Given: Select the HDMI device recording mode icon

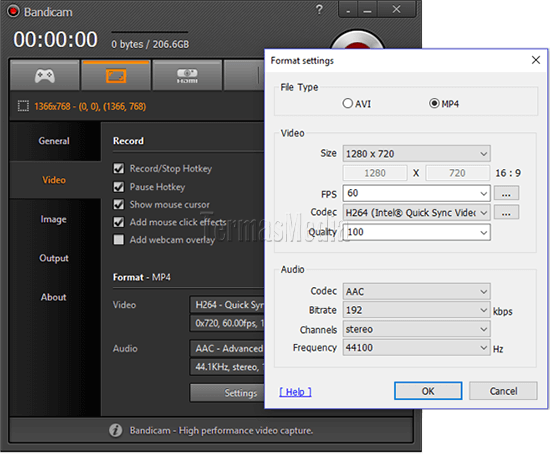Looking at the screenshot, I should point(187,75).
